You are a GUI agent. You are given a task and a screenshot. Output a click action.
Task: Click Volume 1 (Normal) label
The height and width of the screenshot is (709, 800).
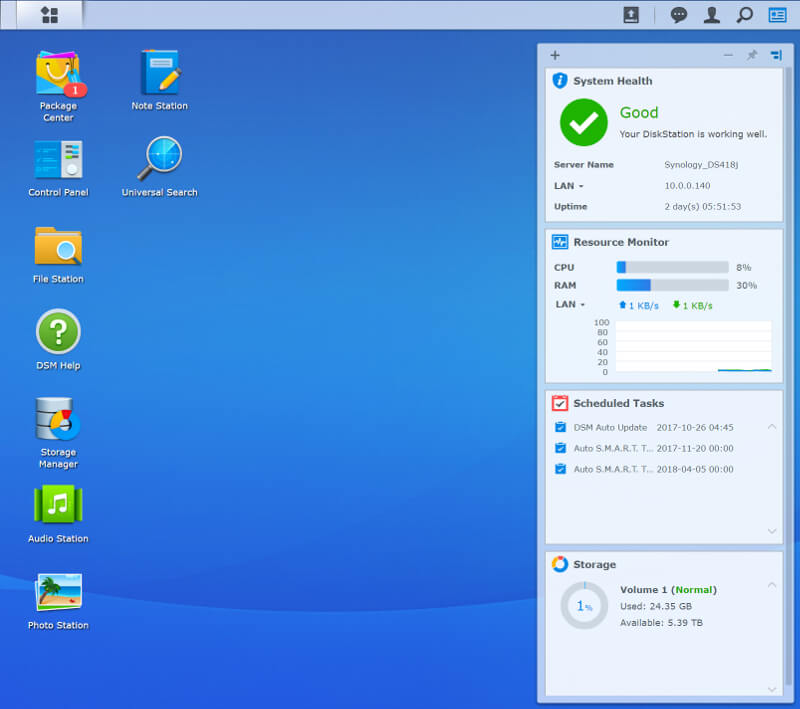668,590
